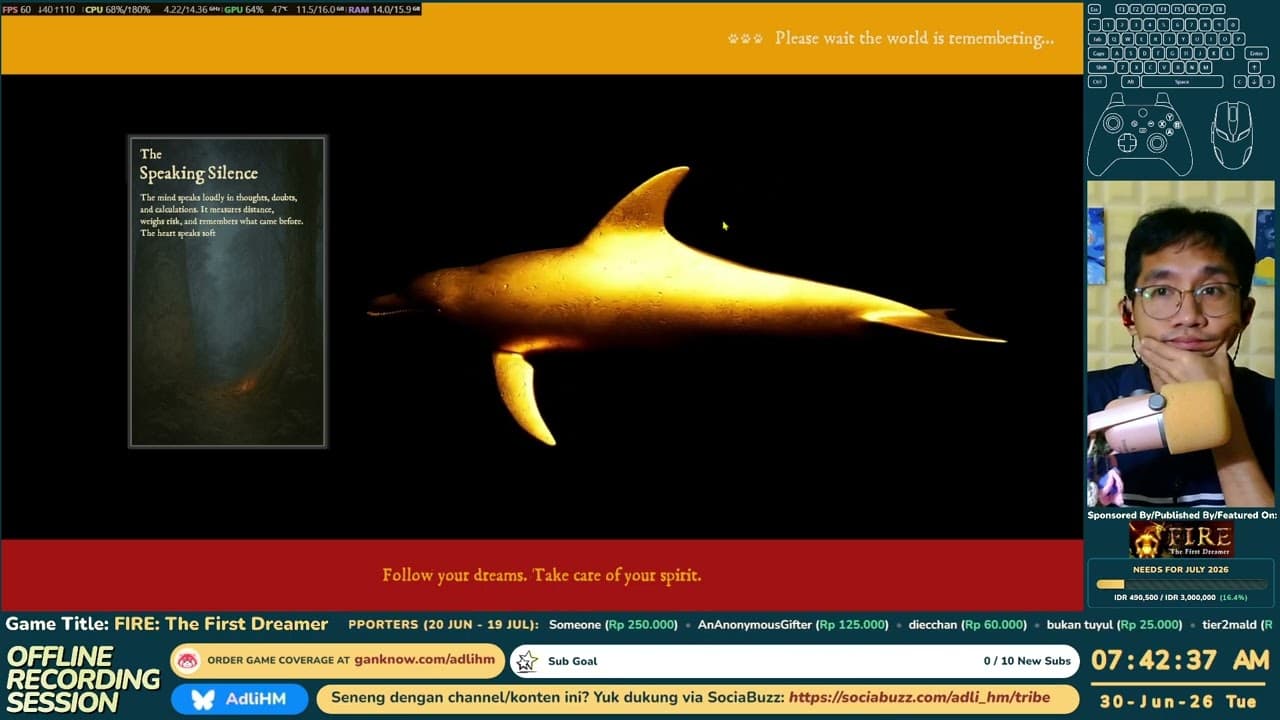Click the butterfly icon beside AdliHM
This screenshot has width=1280, height=720.
(x=203, y=699)
